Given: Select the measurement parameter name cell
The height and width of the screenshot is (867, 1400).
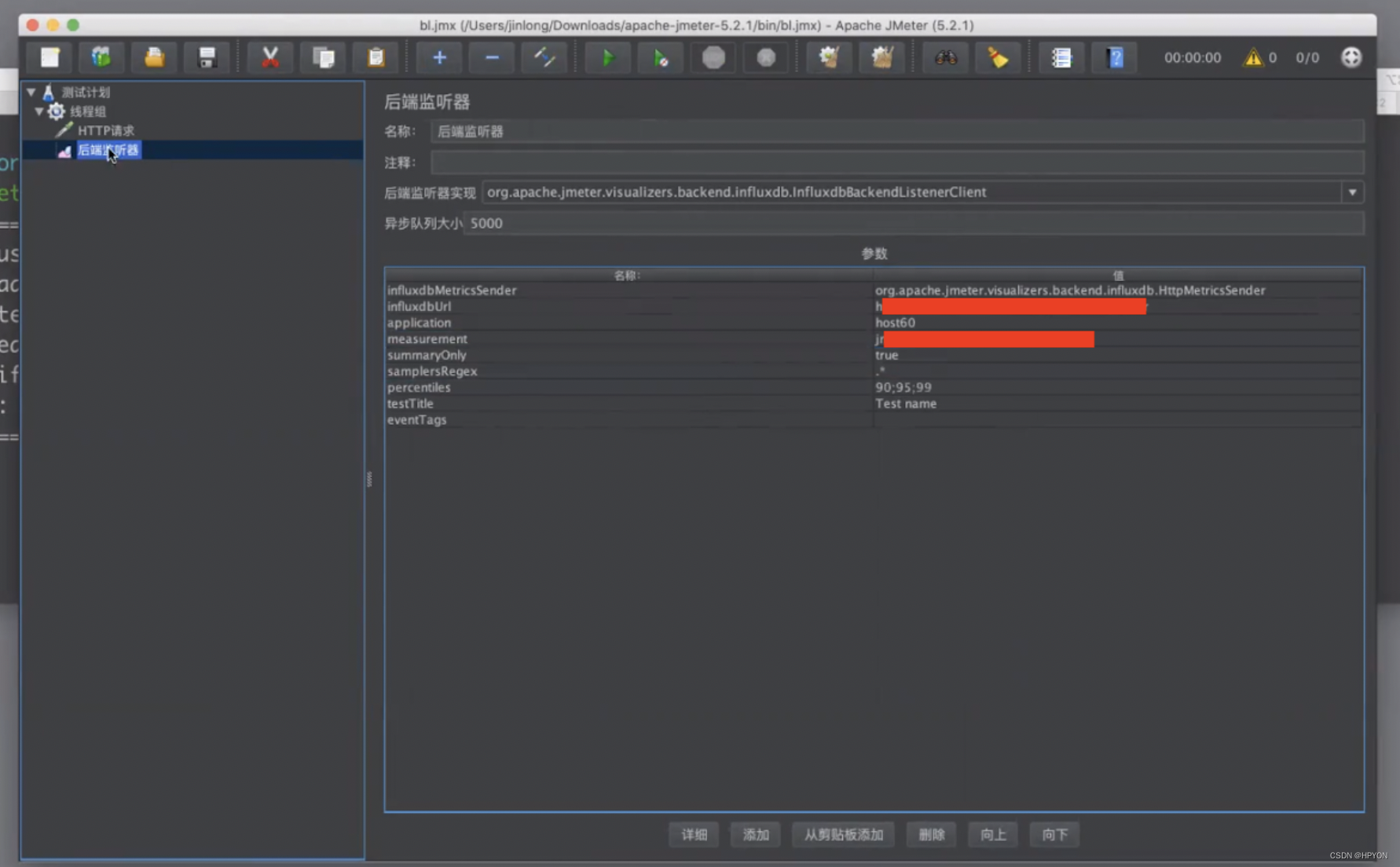Looking at the screenshot, I should (x=629, y=338).
